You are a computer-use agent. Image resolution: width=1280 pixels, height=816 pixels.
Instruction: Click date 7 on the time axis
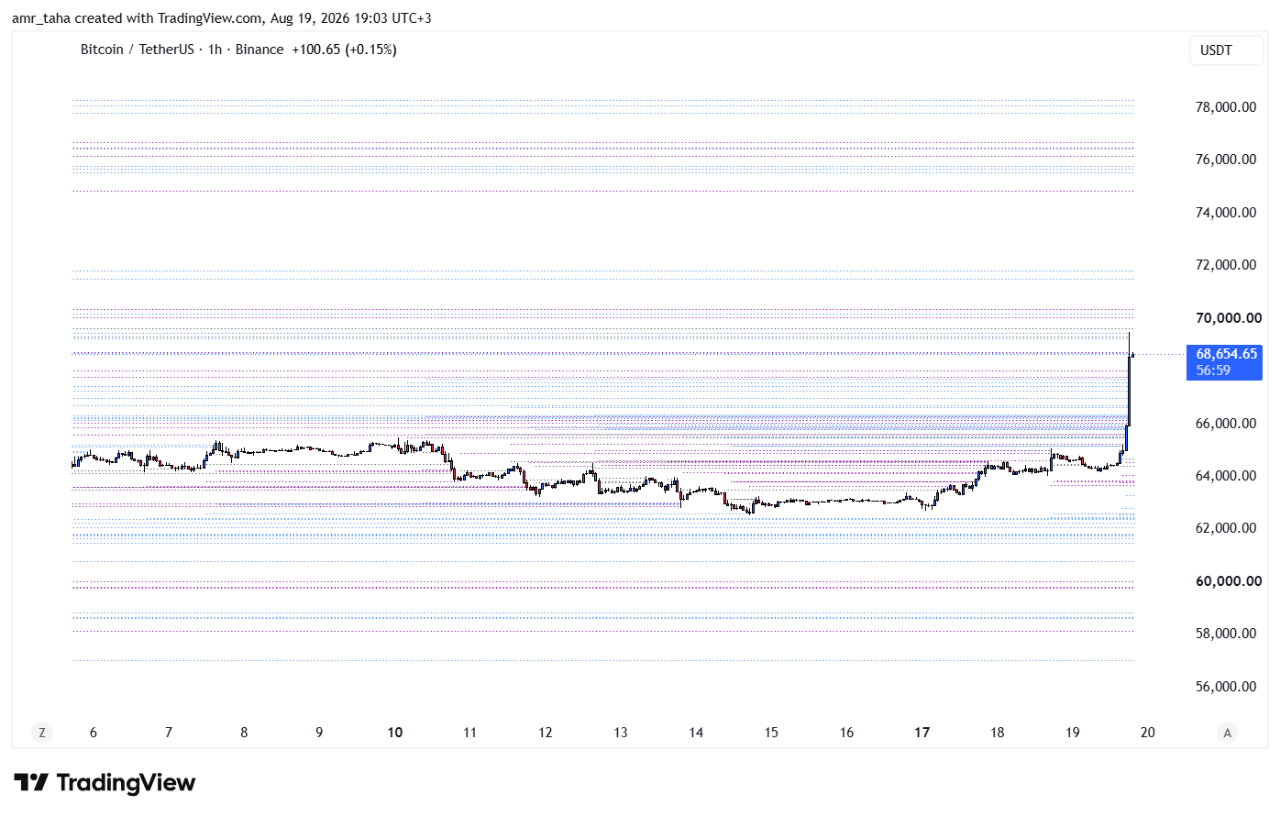(169, 733)
